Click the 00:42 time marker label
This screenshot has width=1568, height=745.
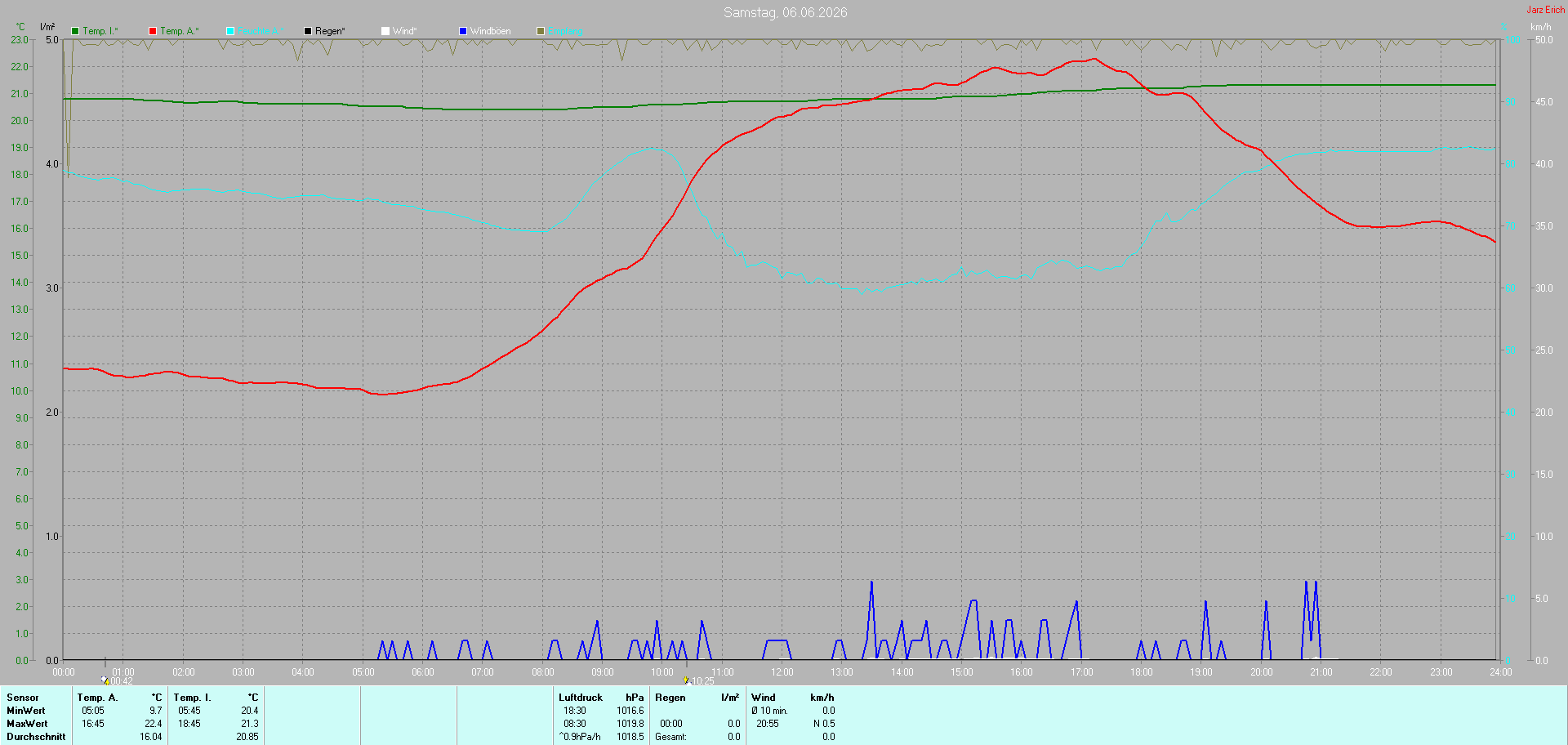122,681
